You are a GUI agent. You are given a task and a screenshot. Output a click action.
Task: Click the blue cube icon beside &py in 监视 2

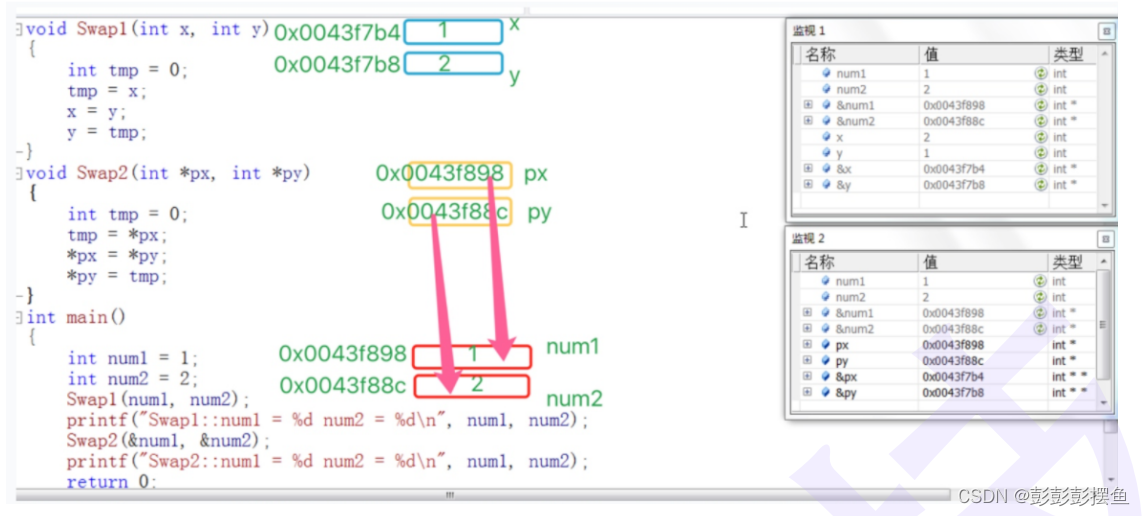point(826,393)
